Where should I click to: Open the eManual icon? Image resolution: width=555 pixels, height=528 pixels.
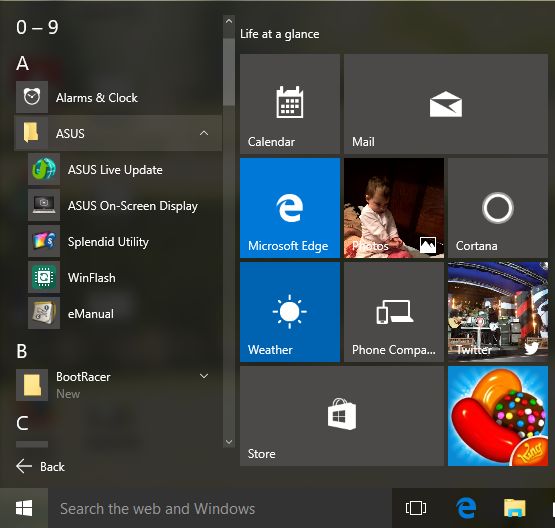[x=44, y=313]
